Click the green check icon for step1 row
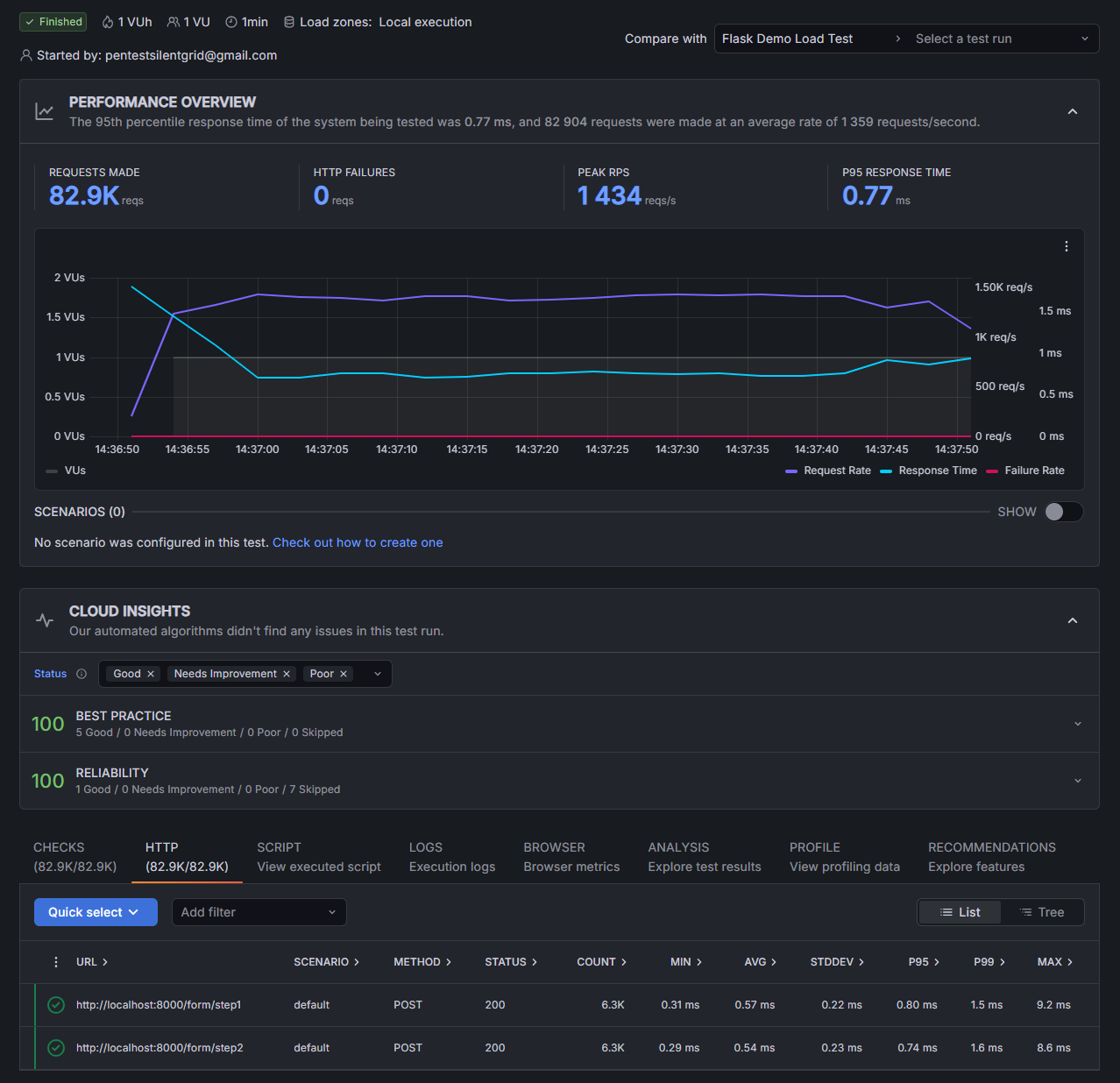This screenshot has width=1120, height=1083. click(x=56, y=1005)
